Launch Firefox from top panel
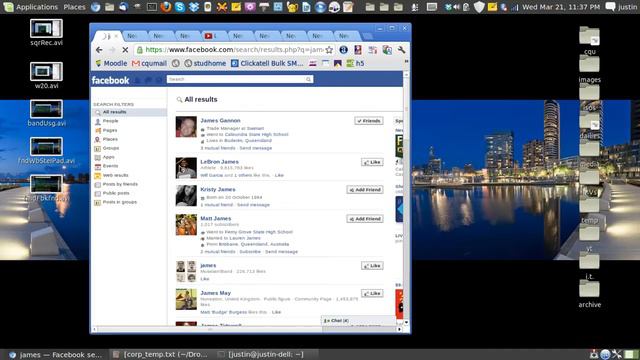 (x=166, y=7)
